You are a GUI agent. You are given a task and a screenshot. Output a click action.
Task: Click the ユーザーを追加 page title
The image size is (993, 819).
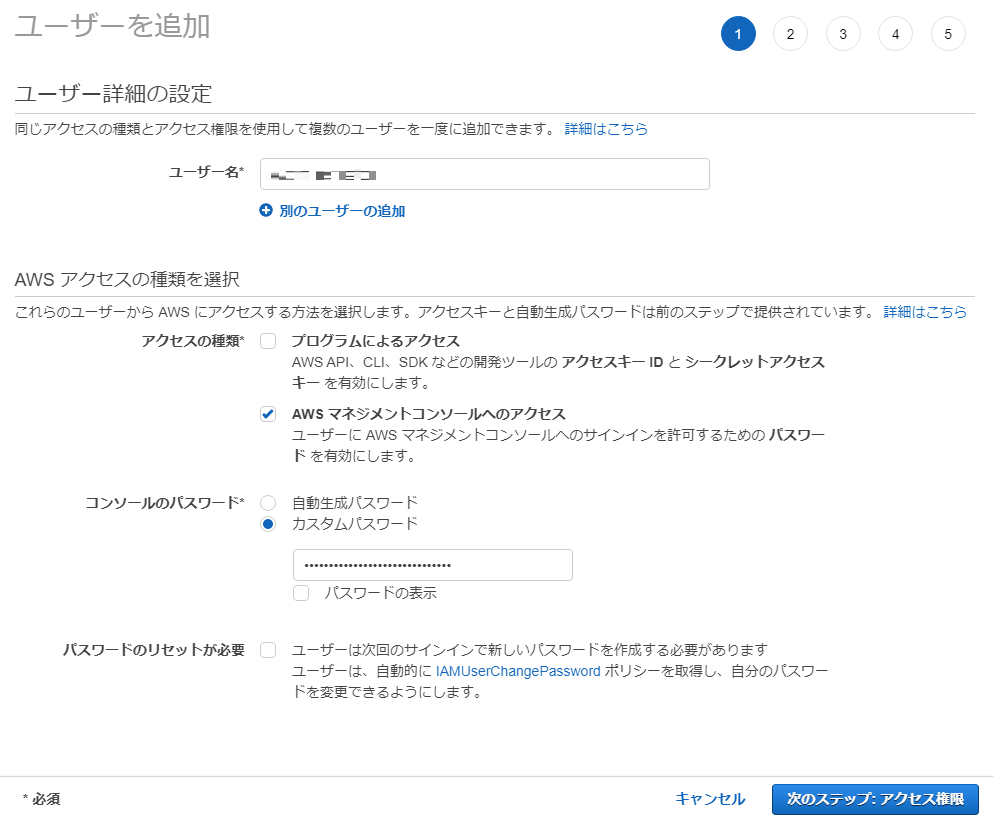pyautogui.click(x=112, y=27)
